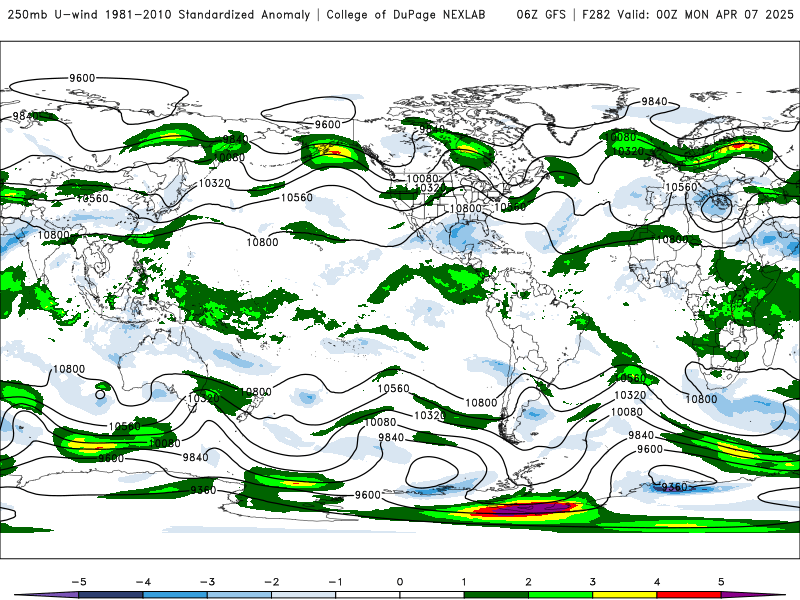
Task: Select the bright green 2 to 3 colorbar segment
Action: coord(561,595)
